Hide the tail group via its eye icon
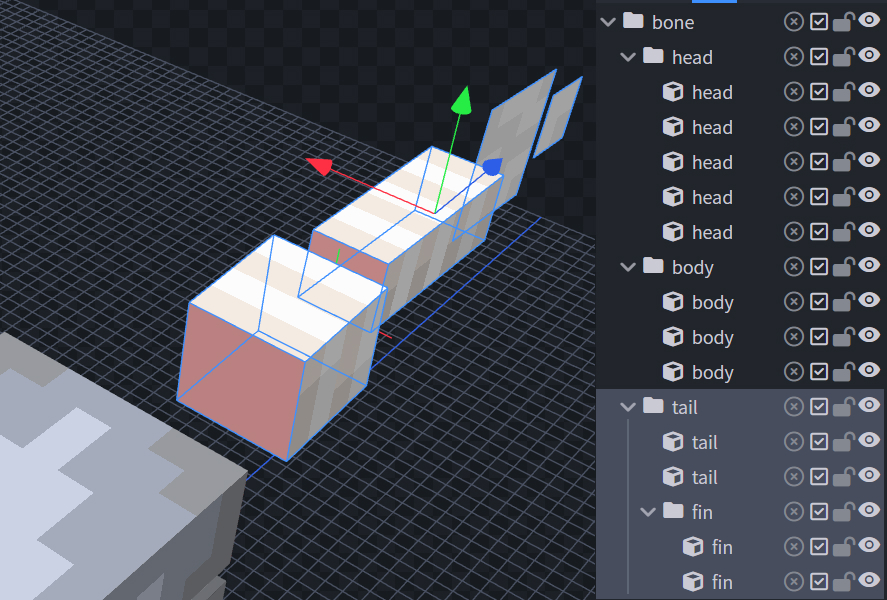This screenshot has height=600, width=887. [869, 405]
